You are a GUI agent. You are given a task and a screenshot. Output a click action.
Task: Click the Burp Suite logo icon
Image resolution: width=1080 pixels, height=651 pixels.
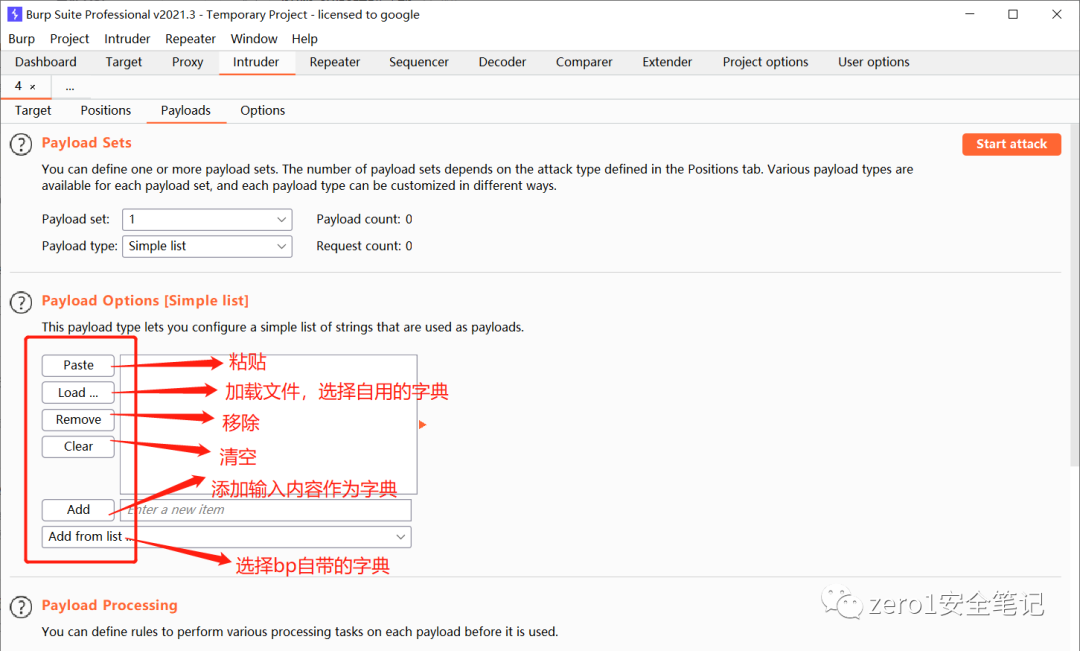(14, 14)
